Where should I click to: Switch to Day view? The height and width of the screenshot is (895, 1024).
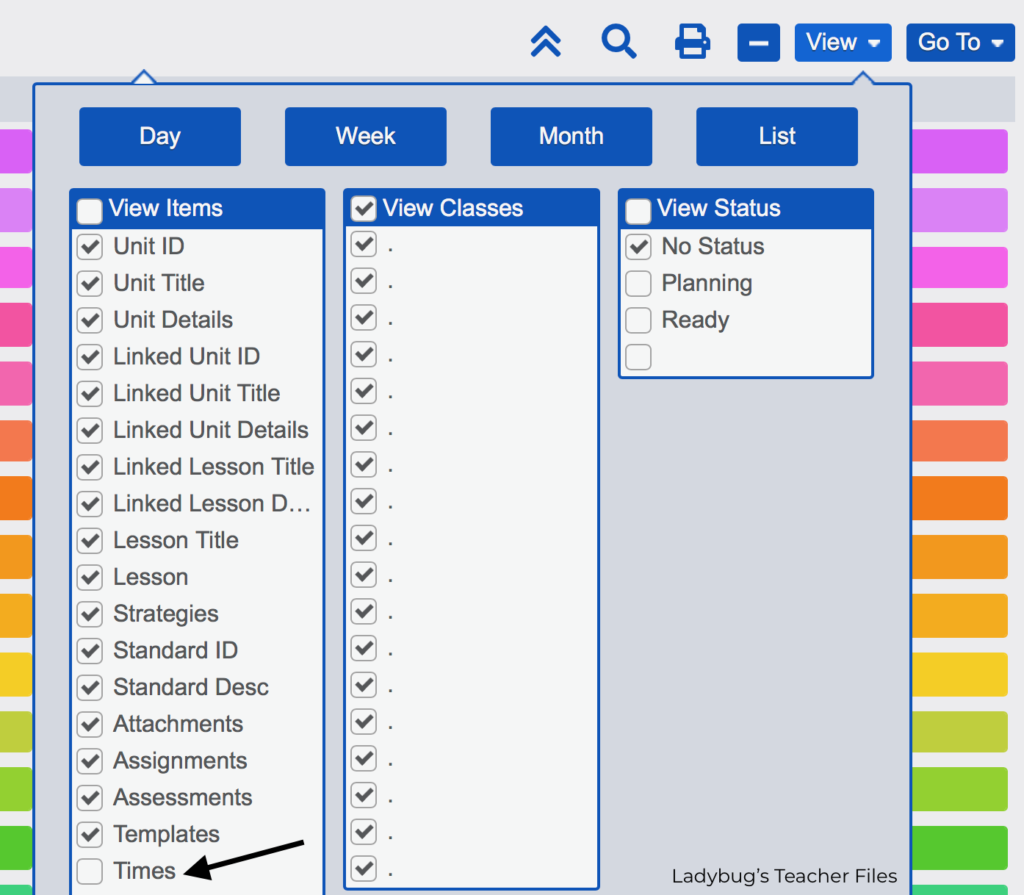(x=160, y=137)
